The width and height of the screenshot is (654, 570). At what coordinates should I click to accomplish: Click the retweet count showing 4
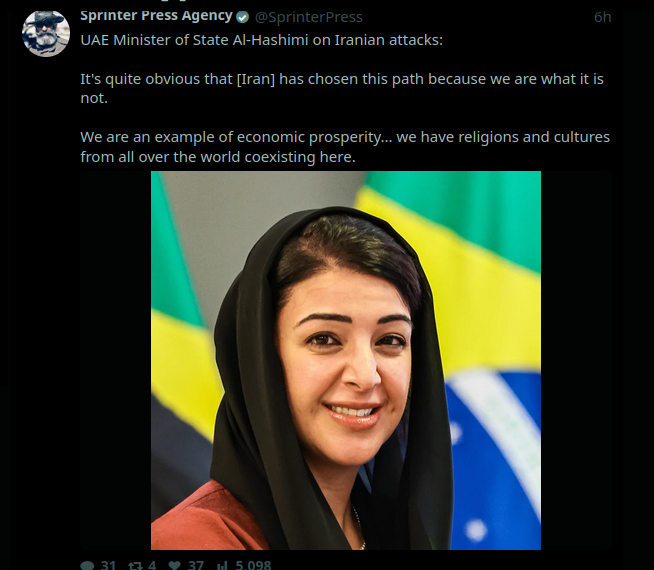152,565
